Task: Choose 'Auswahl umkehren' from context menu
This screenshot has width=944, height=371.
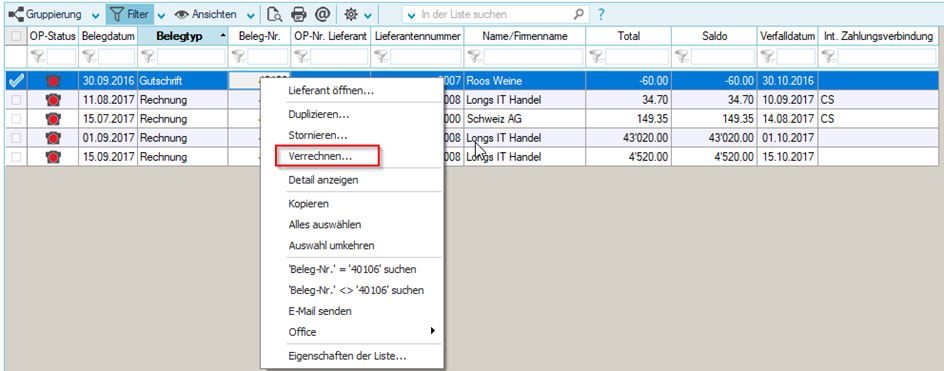Action: coord(352,246)
